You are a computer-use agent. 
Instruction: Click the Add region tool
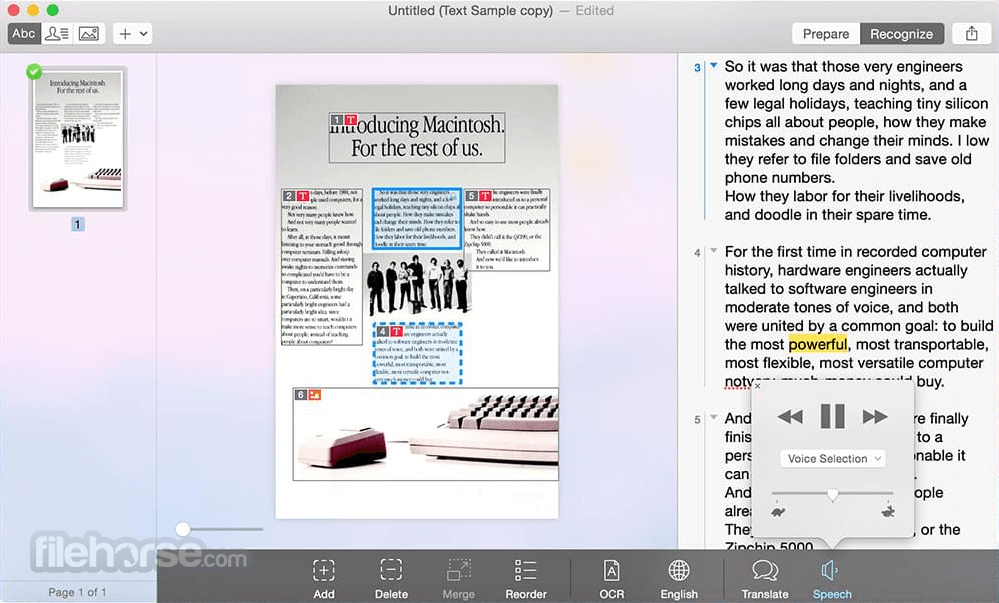pyautogui.click(x=324, y=579)
